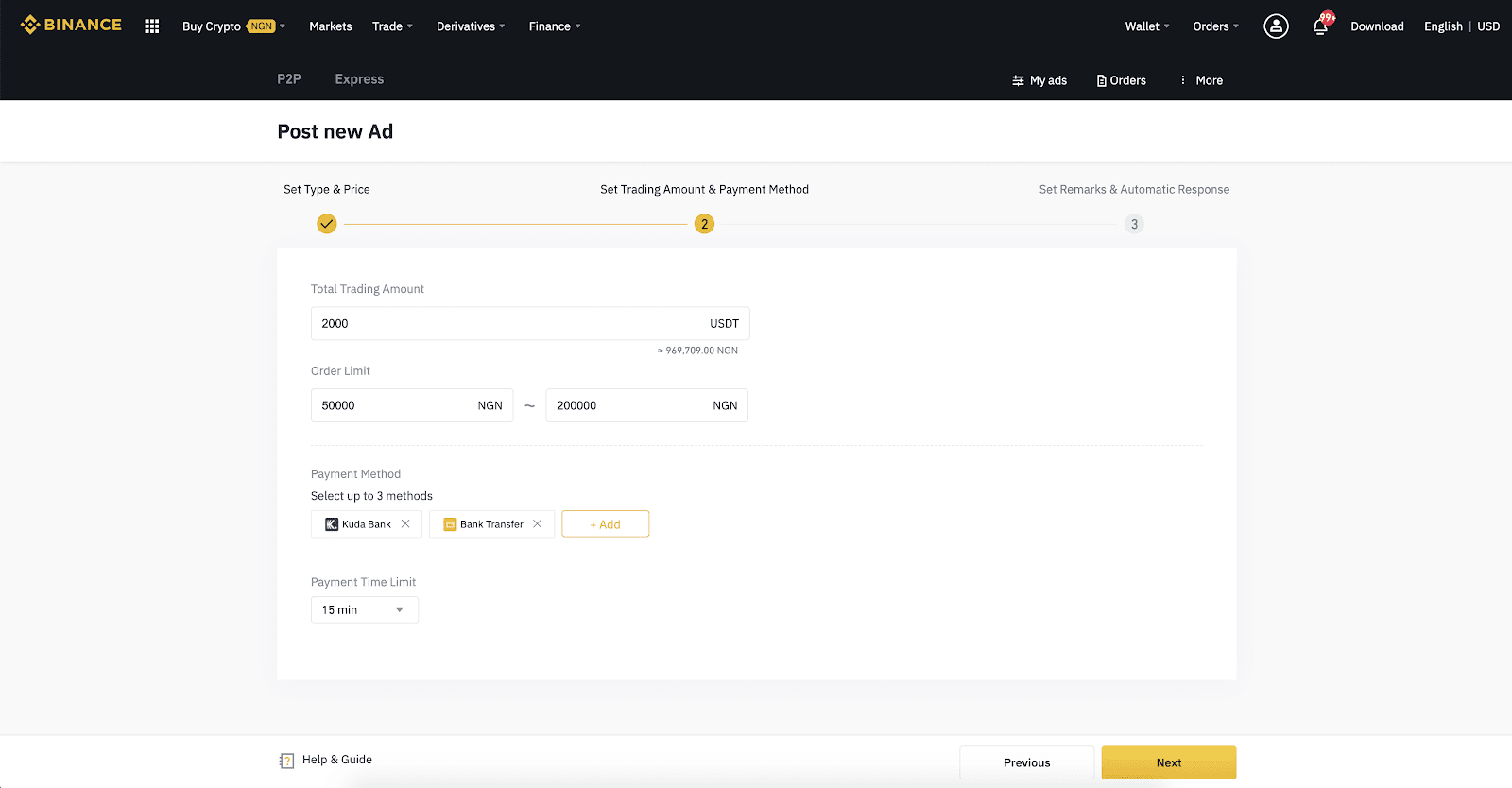Click the Bank Transfer icon
The height and width of the screenshot is (788, 1512).
[450, 524]
